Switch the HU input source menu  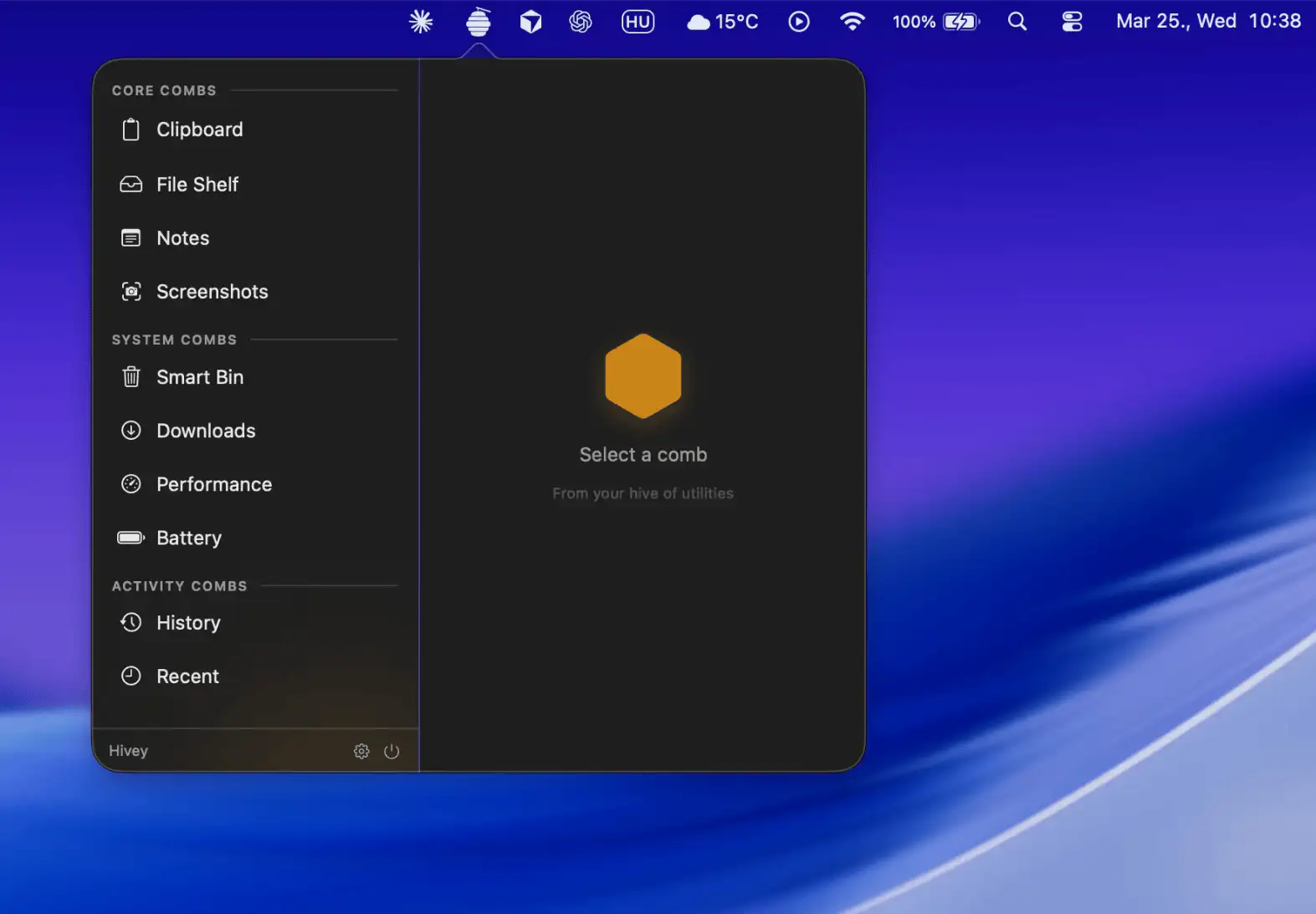coord(638,22)
